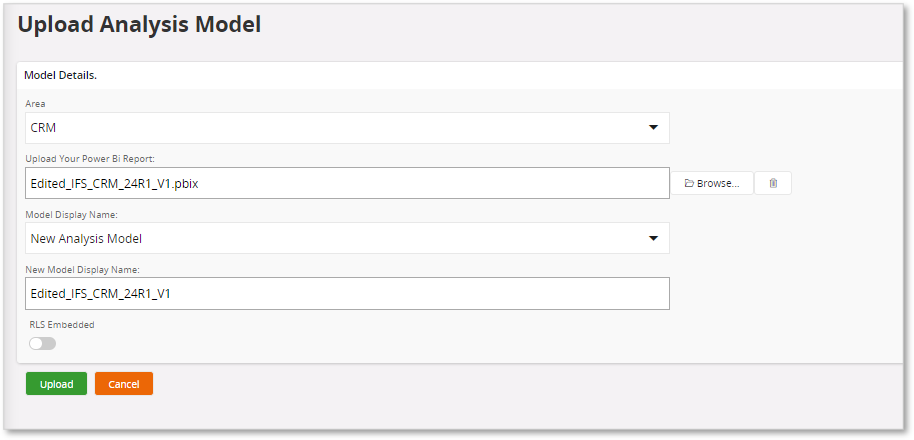Viewport: 914px width, 440px height.
Task: Click the Model Display Name label
Action: (x=72, y=215)
